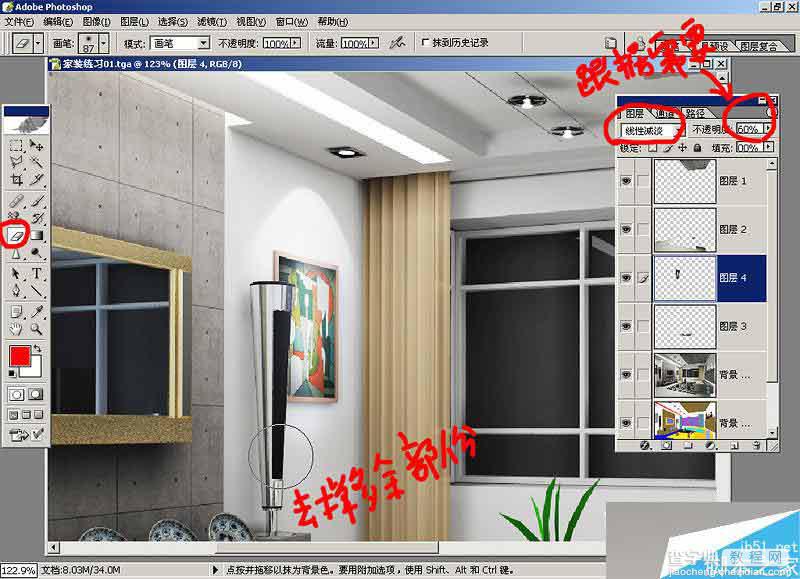Enable airbrush mode in options bar
The image size is (800, 579).
[x=397, y=43]
